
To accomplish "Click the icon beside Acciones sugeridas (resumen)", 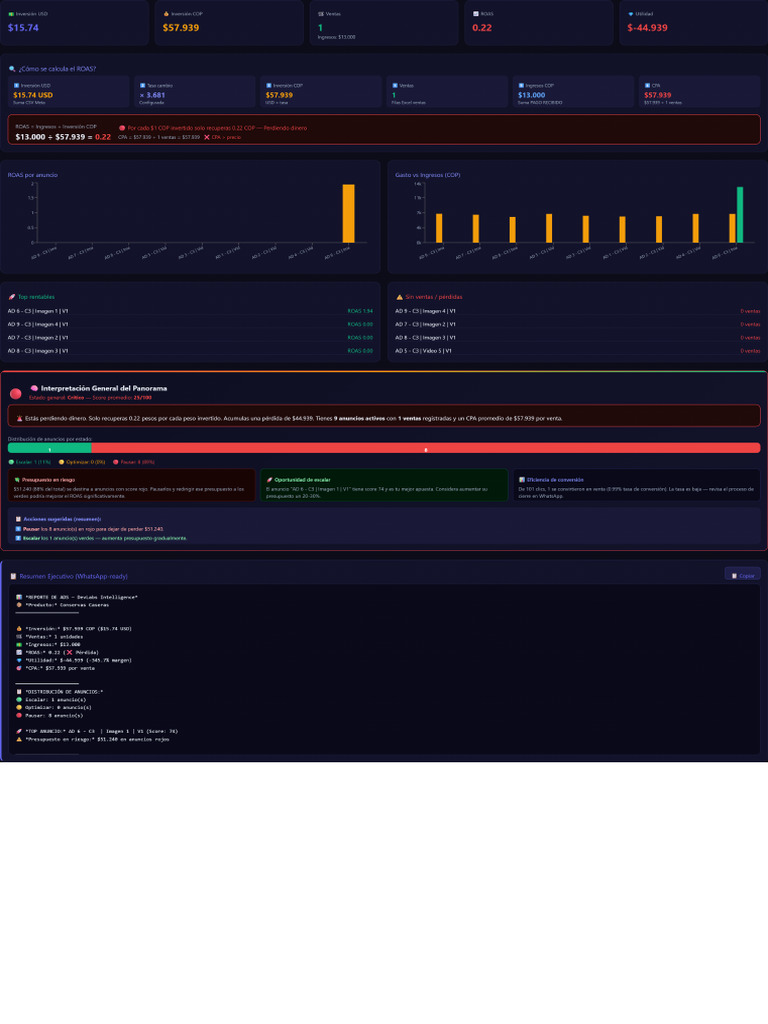I will tap(18, 519).
